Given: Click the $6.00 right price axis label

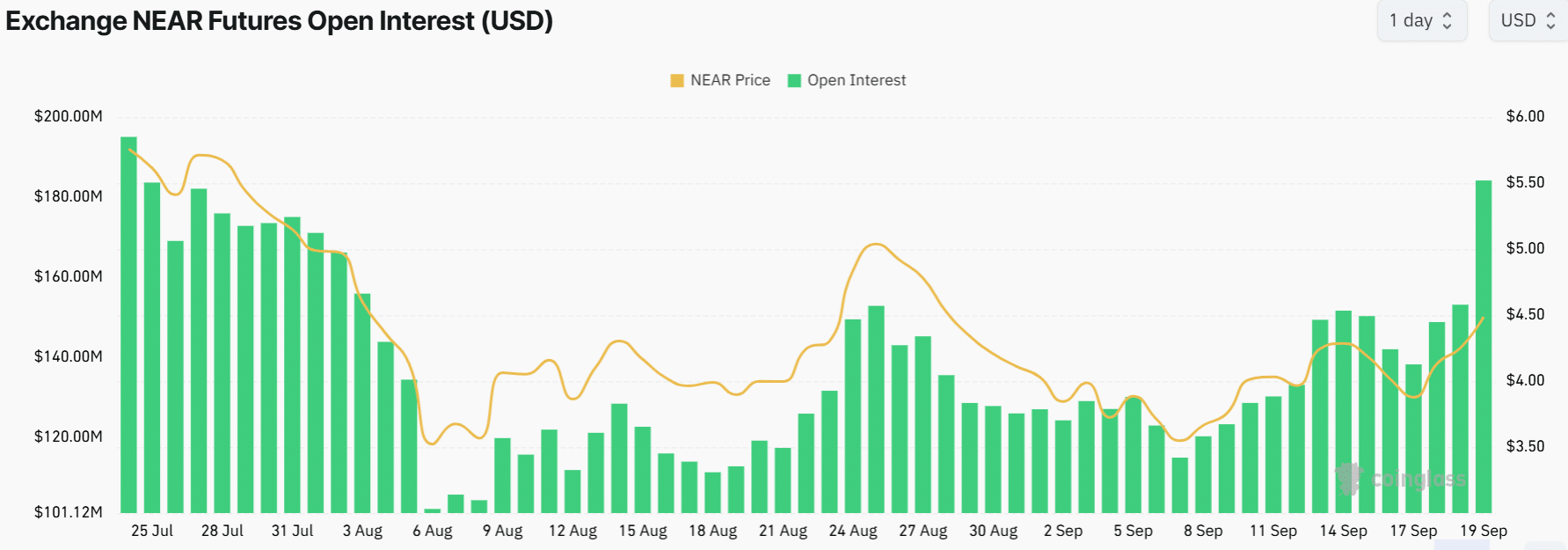Looking at the screenshot, I should point(1525,116).
